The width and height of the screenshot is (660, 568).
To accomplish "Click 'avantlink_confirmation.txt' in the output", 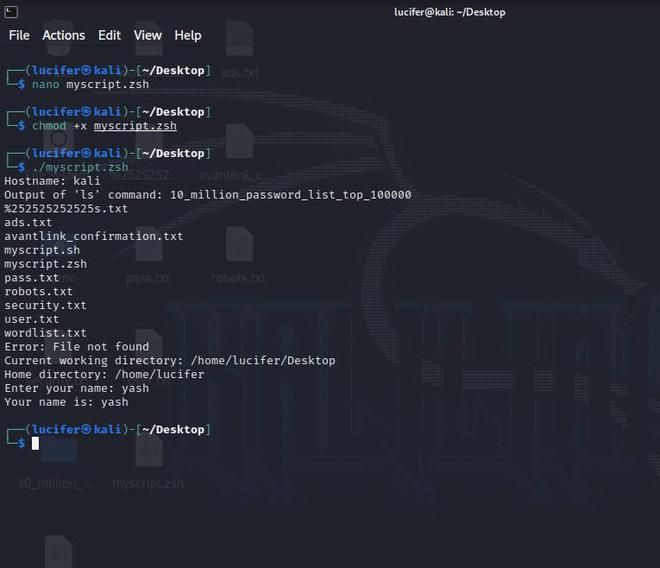I will click(x=94, y=236).
